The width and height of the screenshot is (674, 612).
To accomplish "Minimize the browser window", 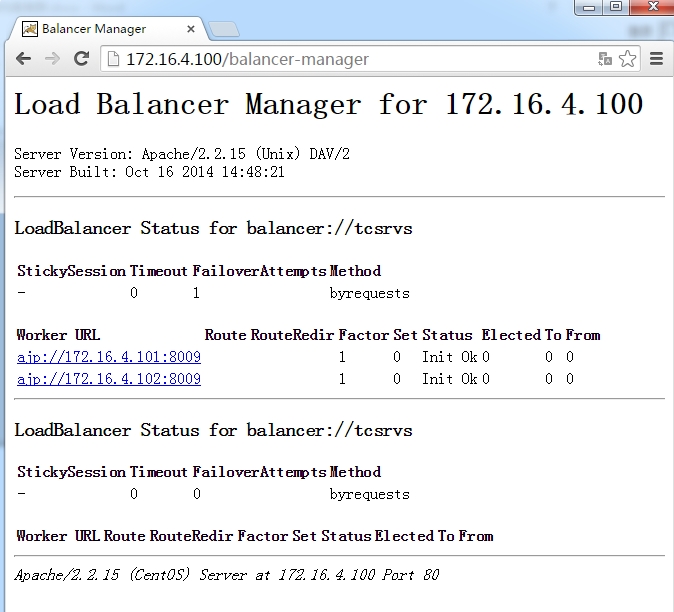I will (590, 7).
